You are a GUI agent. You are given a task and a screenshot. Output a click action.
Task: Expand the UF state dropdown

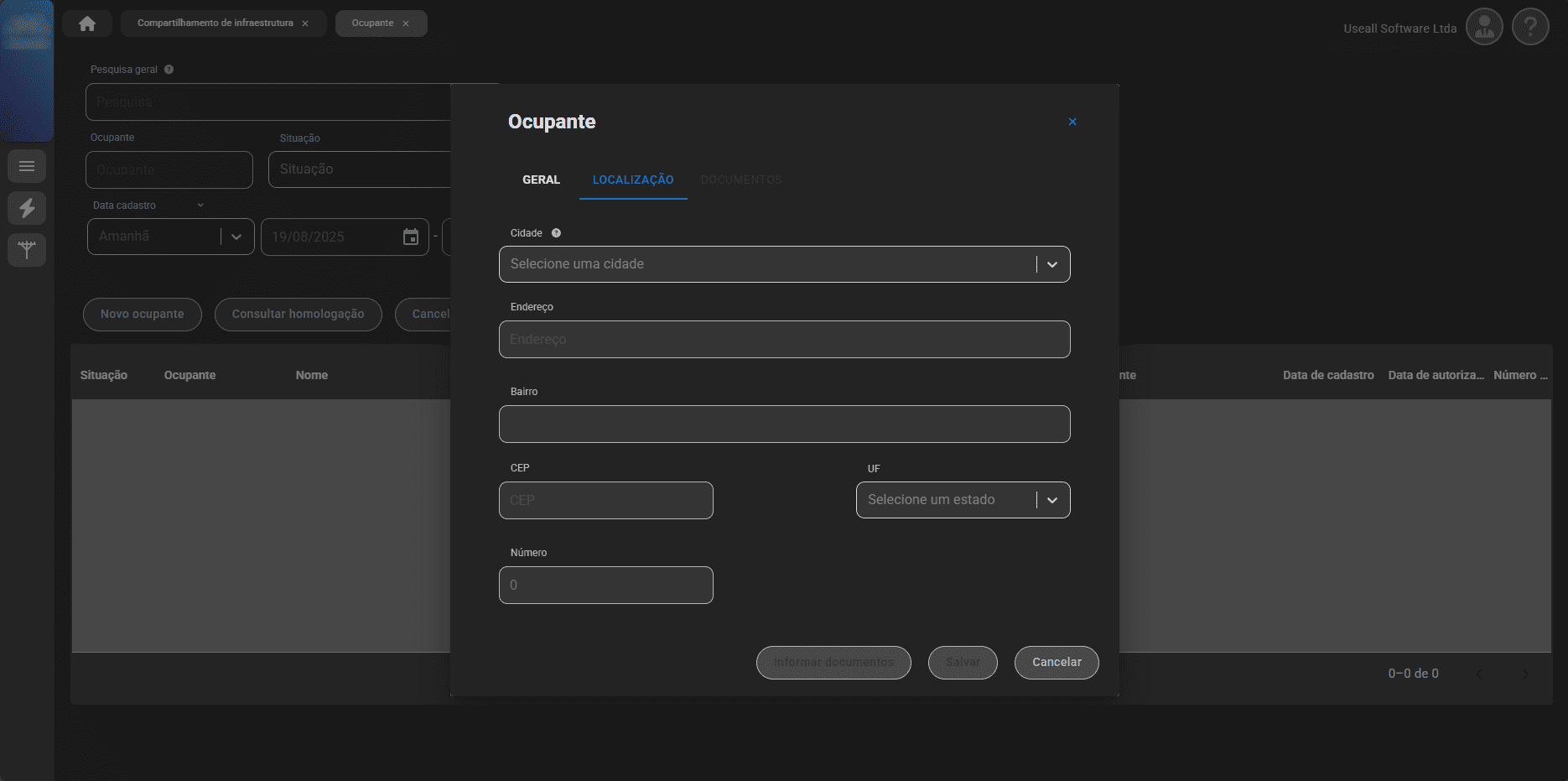tap(1051, 500)
